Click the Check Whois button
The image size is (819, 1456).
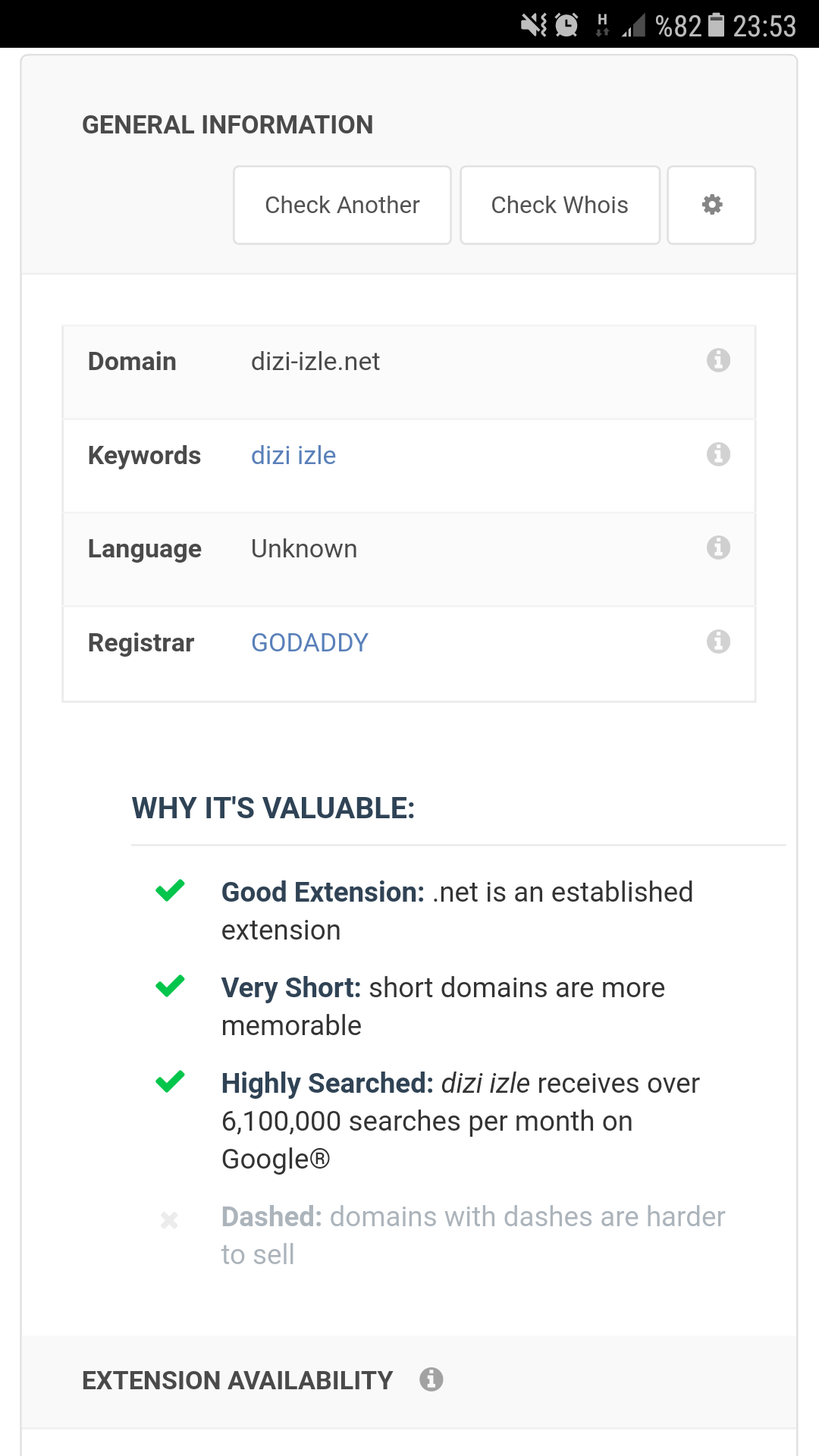[560, 205]
